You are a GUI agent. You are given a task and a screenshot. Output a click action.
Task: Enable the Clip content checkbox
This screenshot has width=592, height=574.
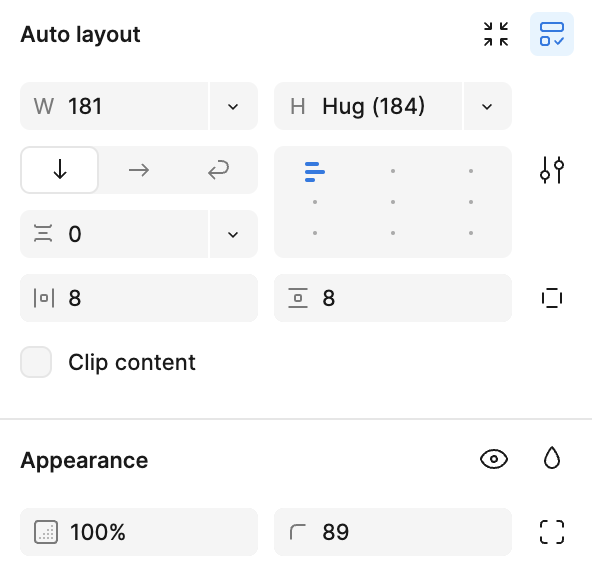[x=36, y=362]
